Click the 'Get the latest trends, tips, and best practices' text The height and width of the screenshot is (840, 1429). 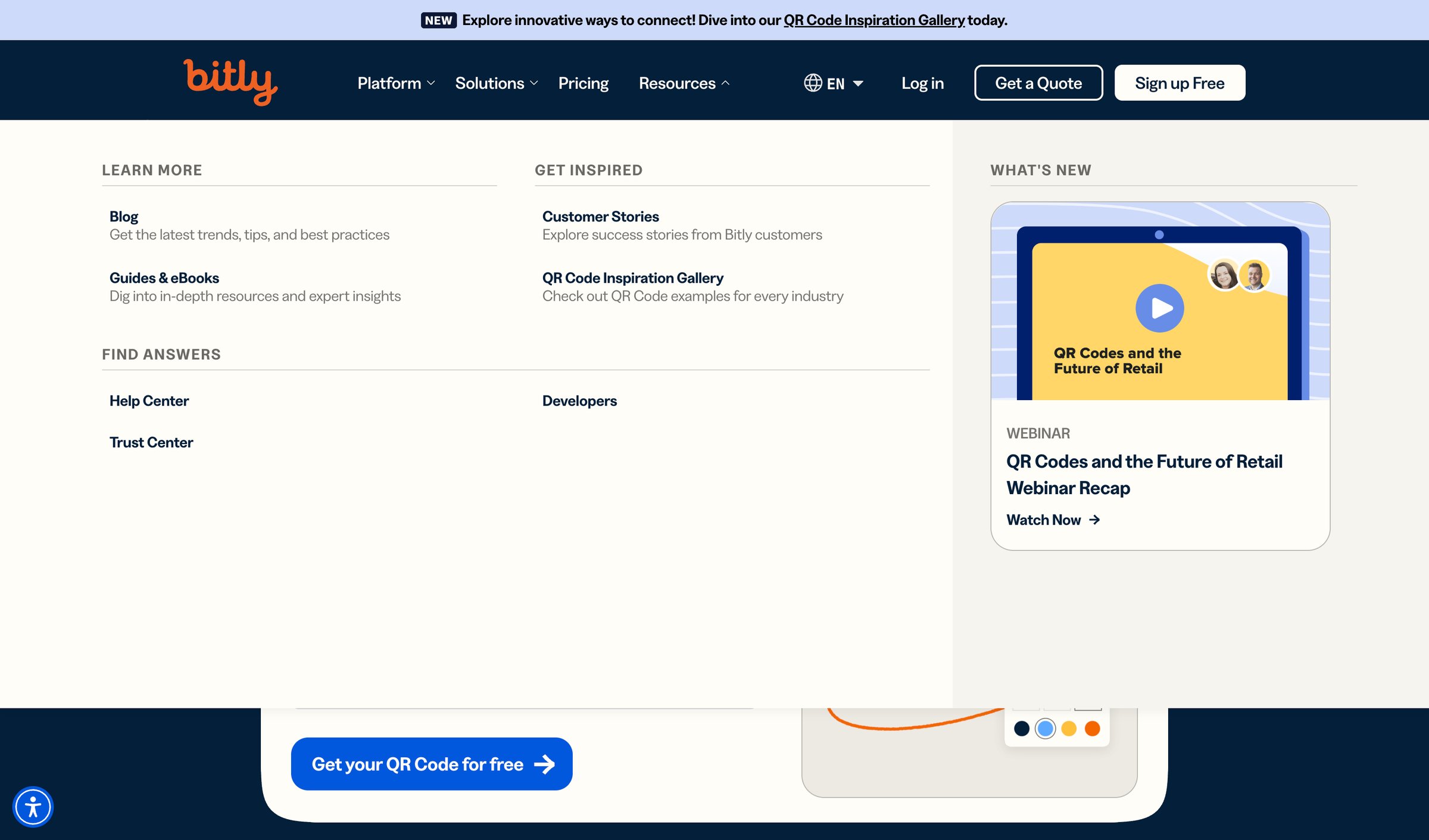point(249,235)
